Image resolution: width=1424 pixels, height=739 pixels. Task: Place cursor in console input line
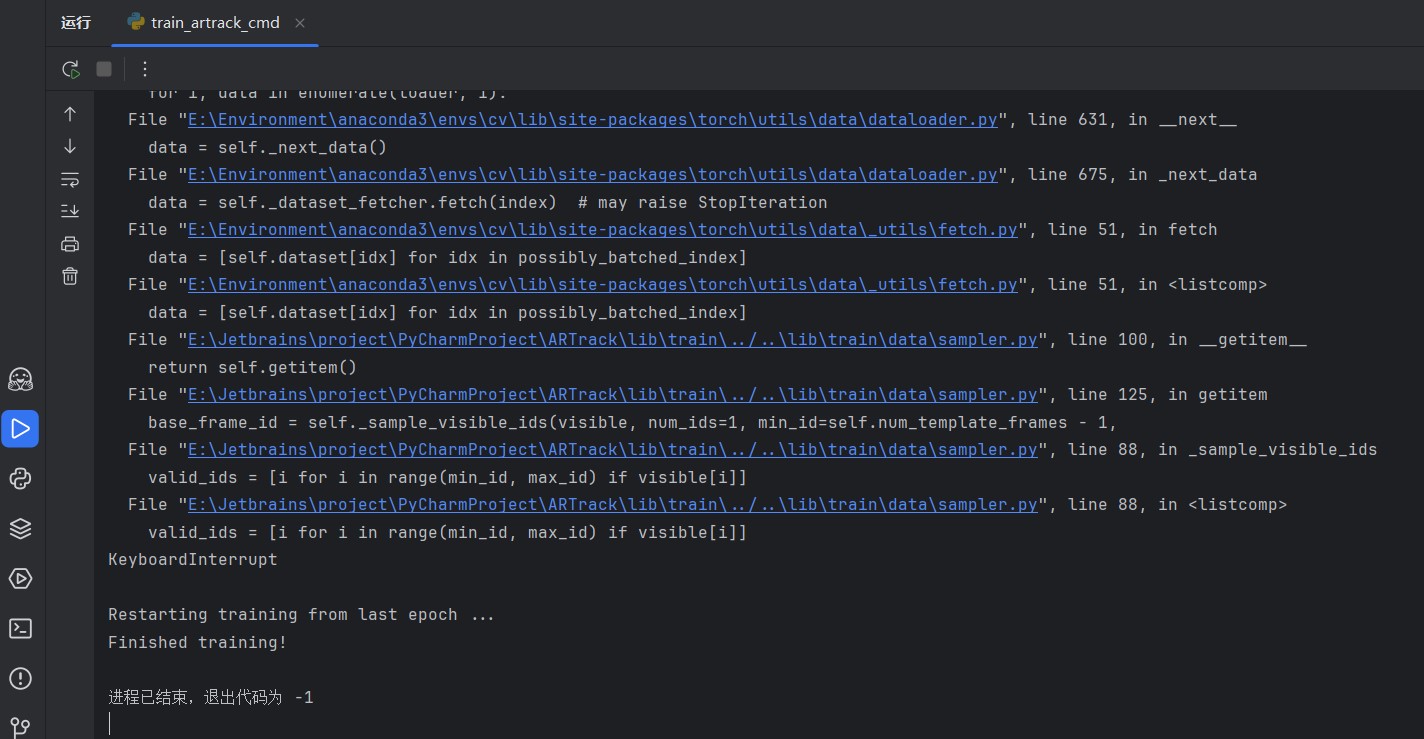point(760,724)
